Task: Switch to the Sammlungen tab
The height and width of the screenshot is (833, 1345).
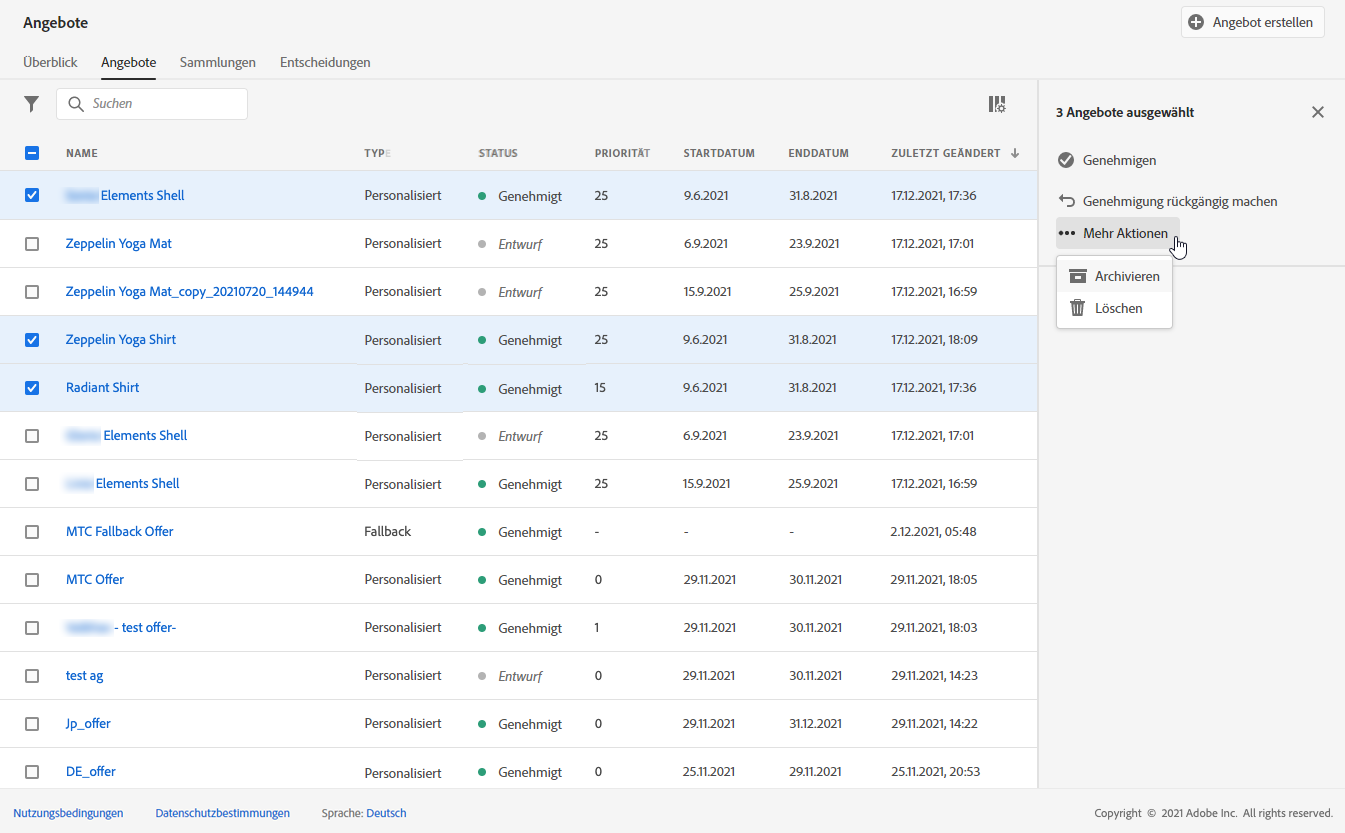Action: click(217, 62)
